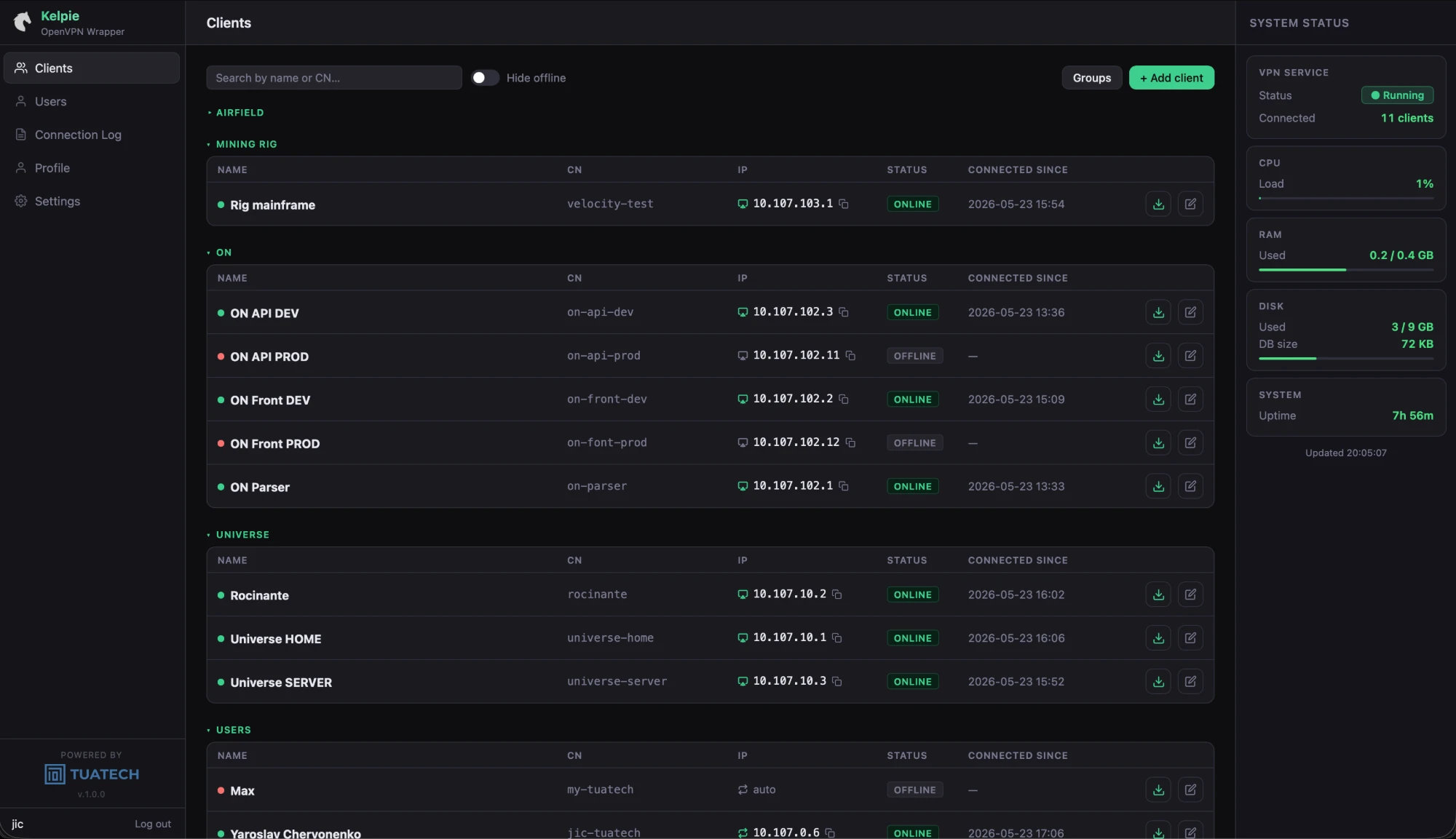Download config for ON API PROD

1158,356
